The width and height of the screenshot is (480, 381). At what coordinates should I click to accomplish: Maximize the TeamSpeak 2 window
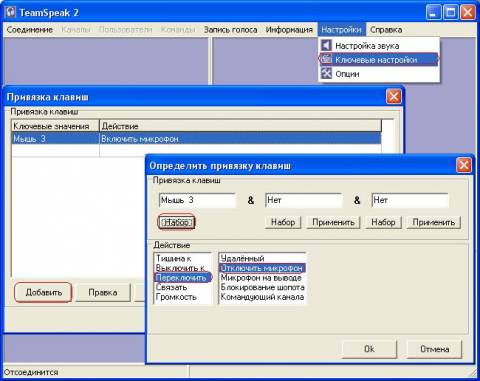point(450,13)
